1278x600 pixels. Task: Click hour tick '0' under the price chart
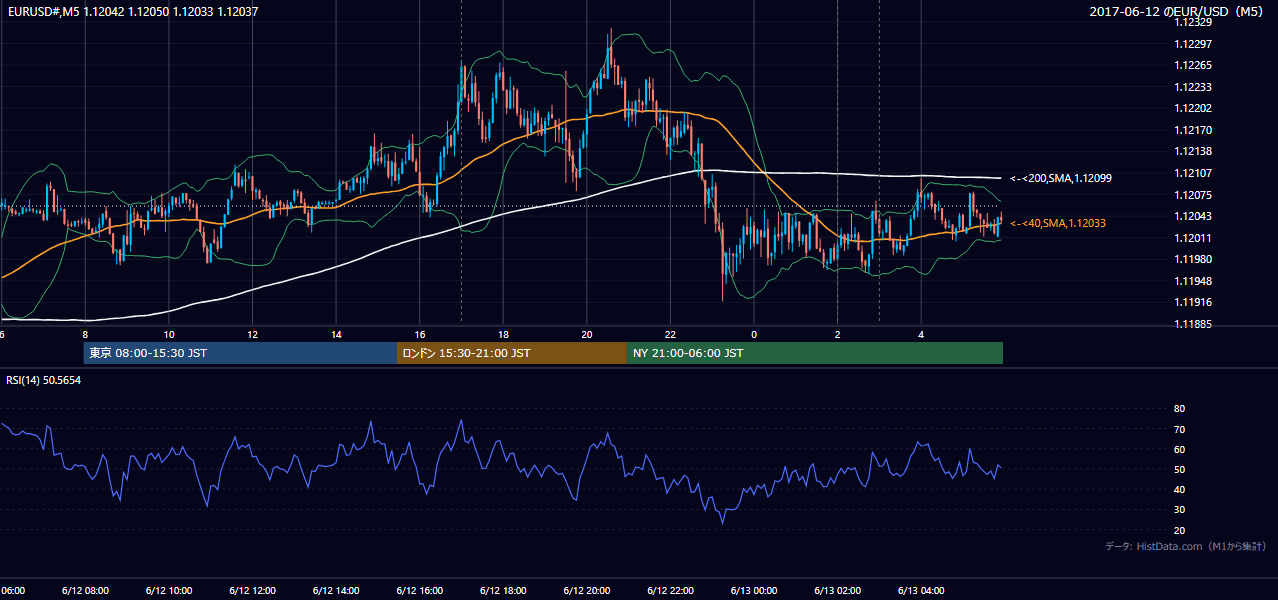754,334
